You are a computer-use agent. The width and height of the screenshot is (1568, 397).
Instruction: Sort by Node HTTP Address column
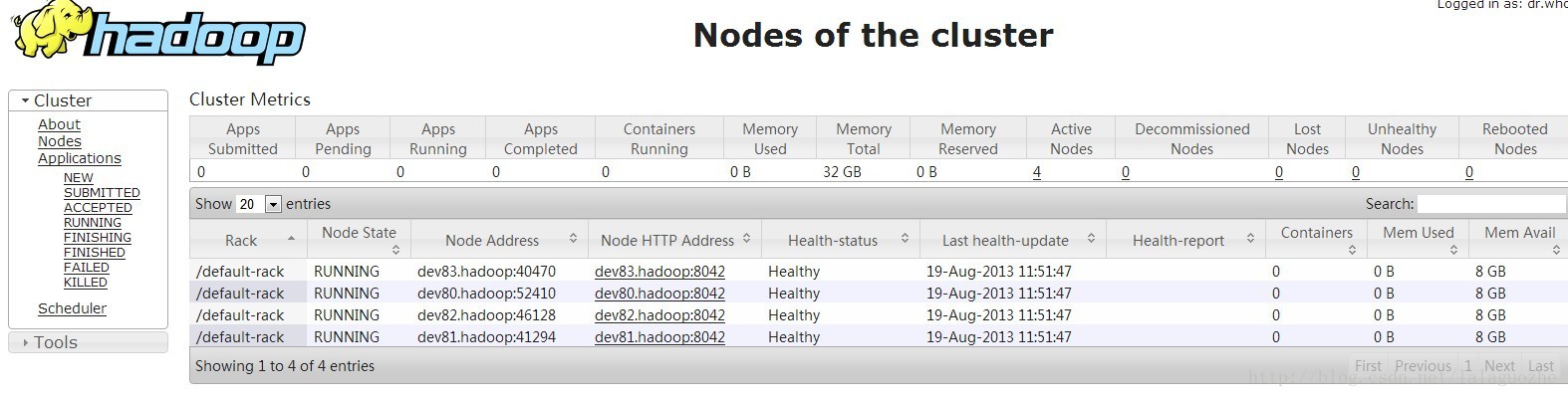click(674, 240)
